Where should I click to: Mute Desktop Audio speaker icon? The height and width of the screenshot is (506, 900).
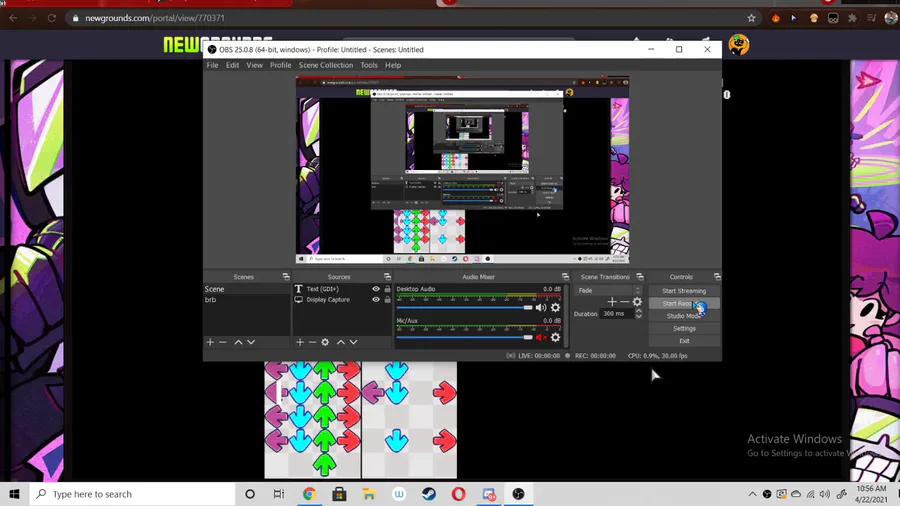[541, 308]
